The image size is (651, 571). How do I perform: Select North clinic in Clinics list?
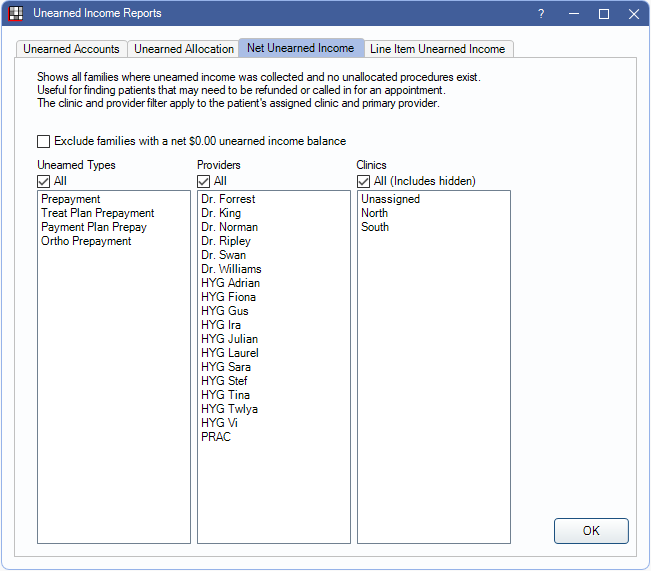click(374, 213)
